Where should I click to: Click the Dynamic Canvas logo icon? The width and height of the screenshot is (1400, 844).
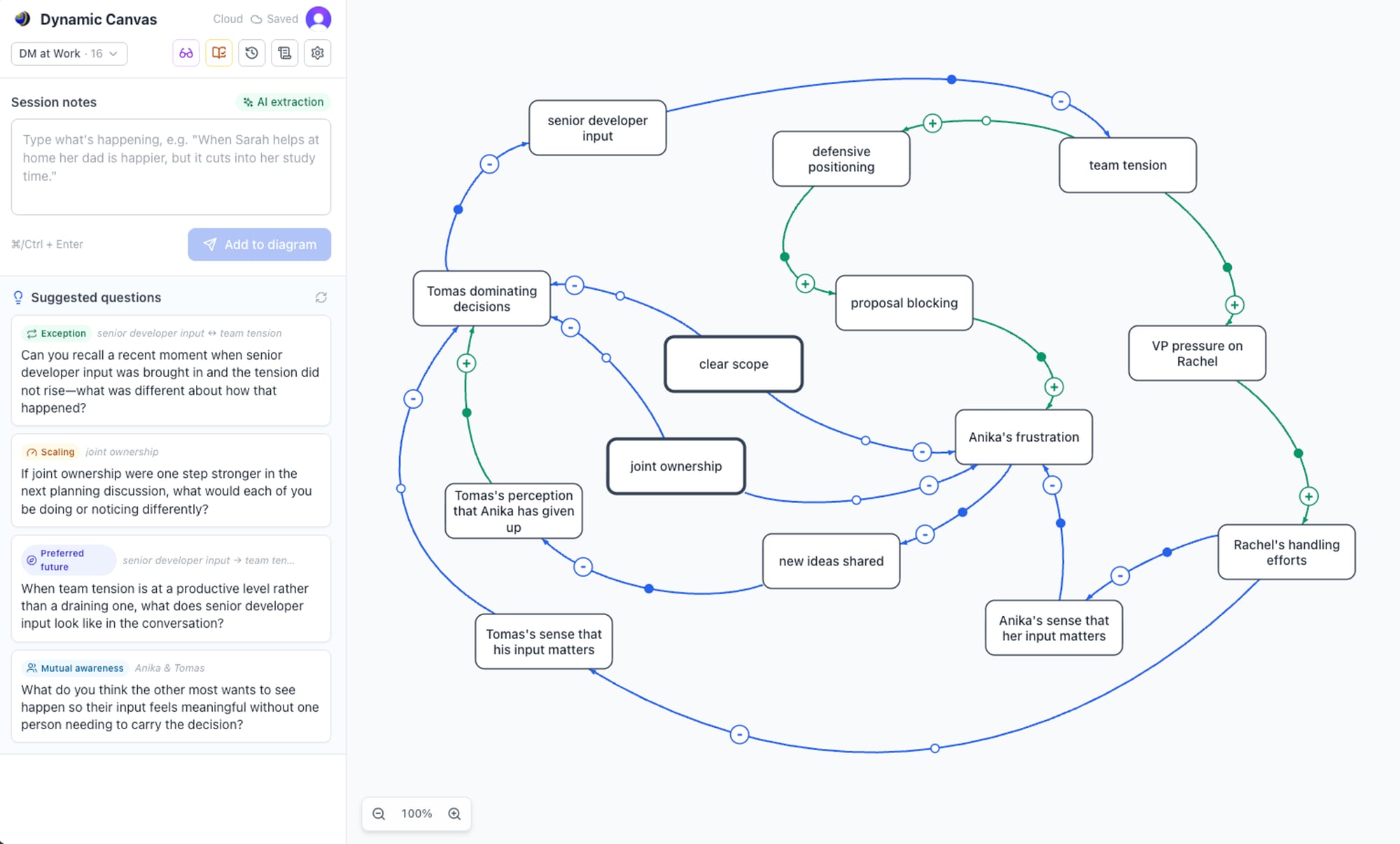pyautogui.click(x=23, y=19)
